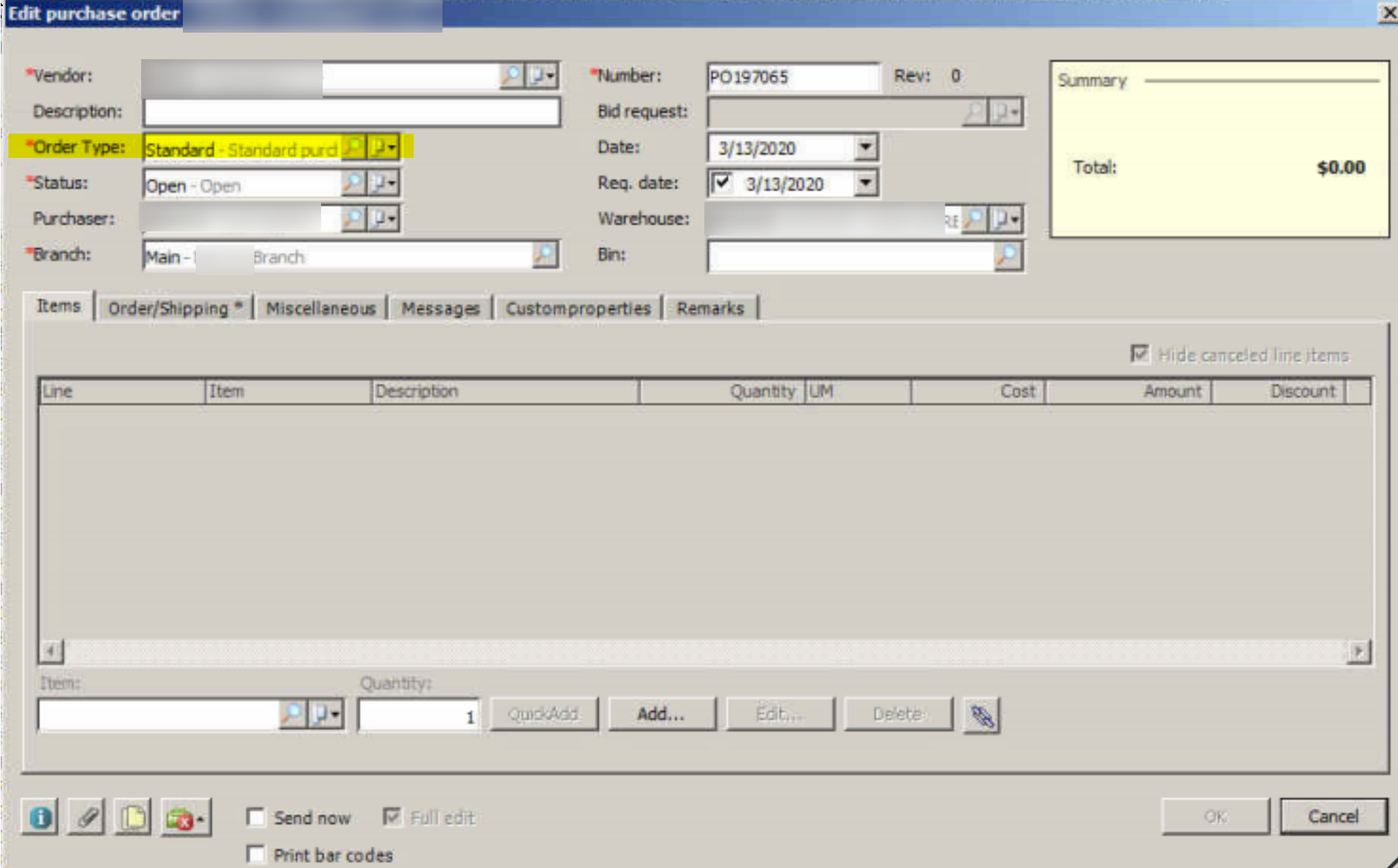Screen dimensions: 1398x868
Task: Switch to the Items tab
Action: 58,306
